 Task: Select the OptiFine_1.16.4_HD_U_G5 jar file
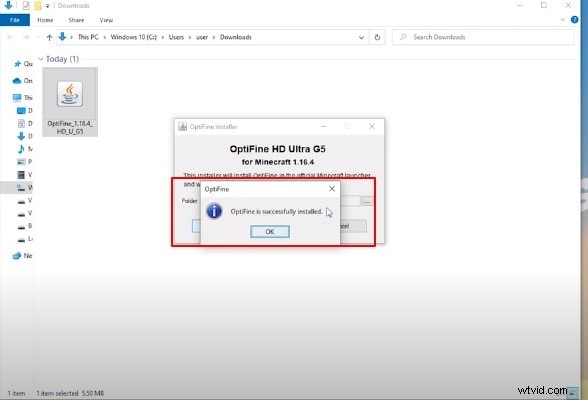click(70, 102)
